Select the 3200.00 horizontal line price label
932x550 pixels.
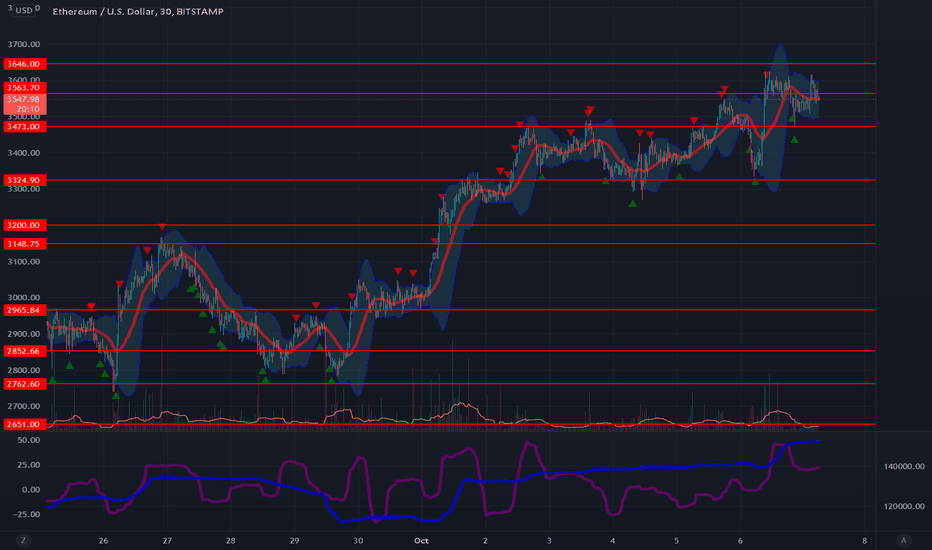pyautogui.click(x=24, y=225)
